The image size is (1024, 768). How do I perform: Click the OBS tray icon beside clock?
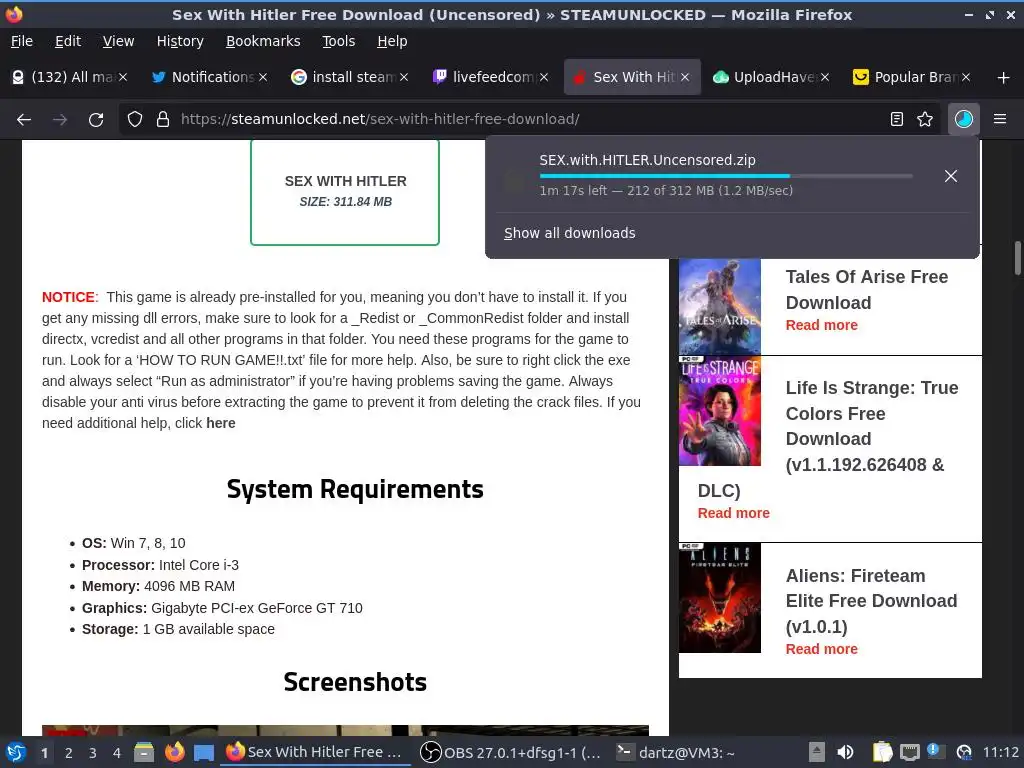(964, 753)
